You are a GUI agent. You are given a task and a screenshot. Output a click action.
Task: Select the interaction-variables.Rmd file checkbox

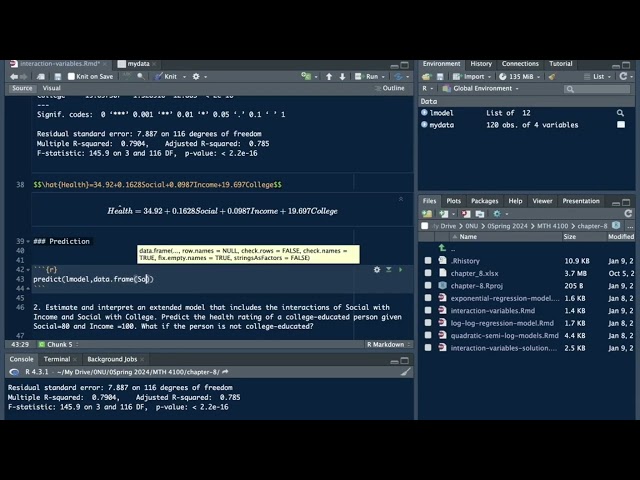pos(428,310)
